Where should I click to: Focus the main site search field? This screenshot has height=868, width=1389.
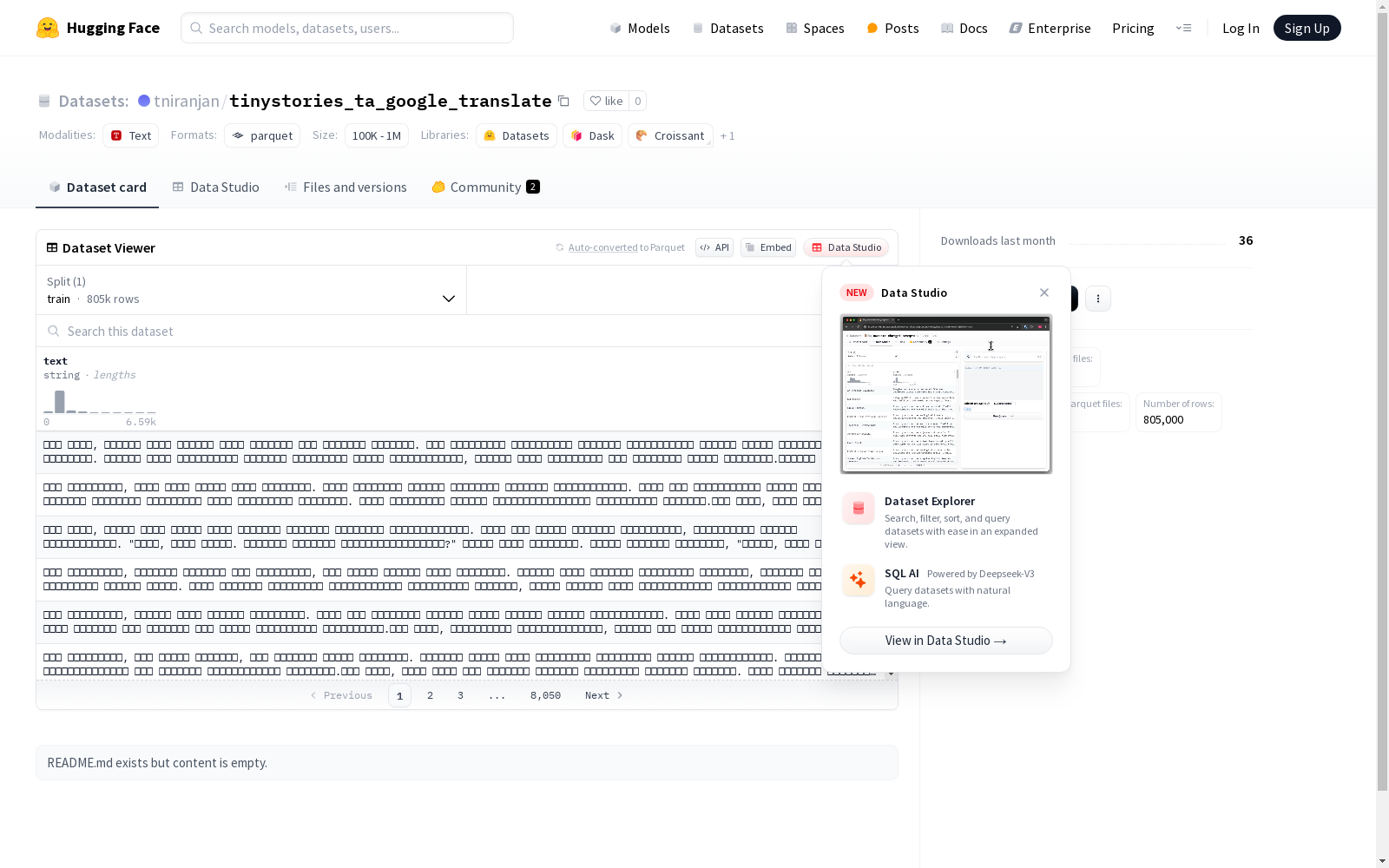point(347,28)
